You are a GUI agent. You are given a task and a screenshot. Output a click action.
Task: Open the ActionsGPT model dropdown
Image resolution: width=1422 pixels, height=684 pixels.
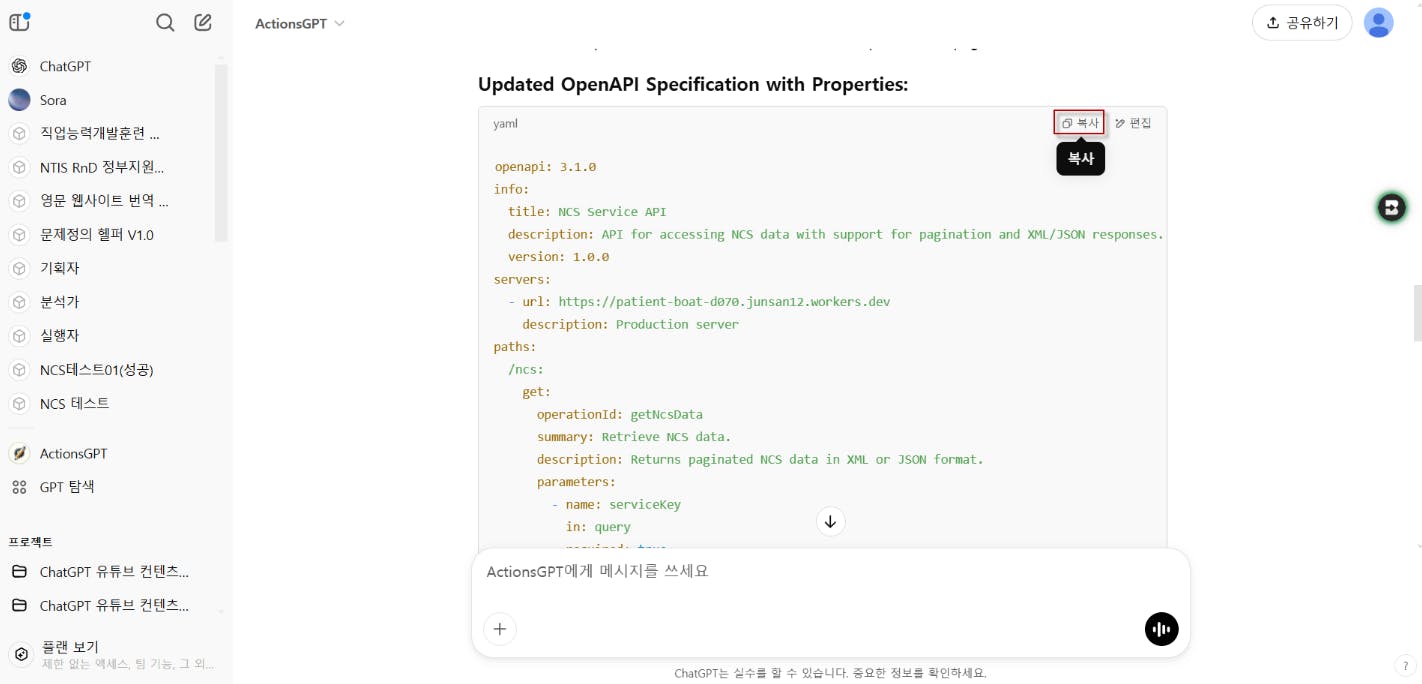tap(299, 23)
